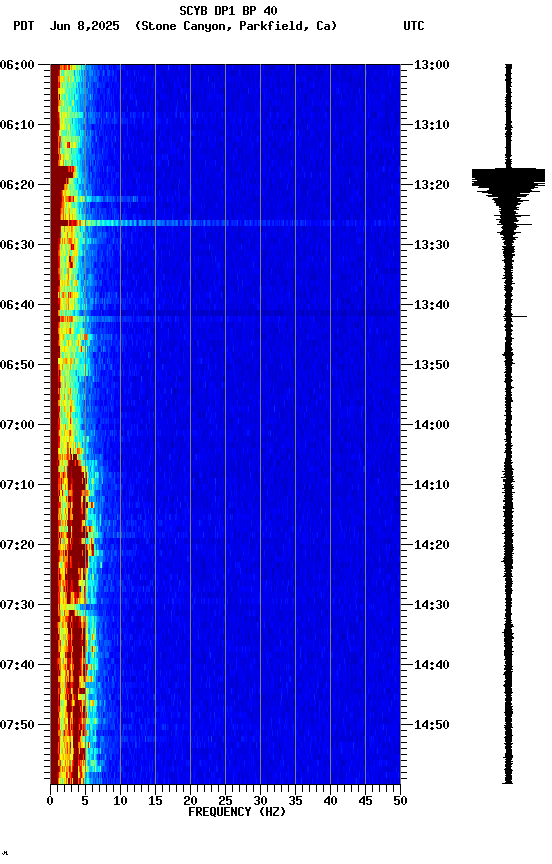Click the '07:40' PDT time label
This screenshot has height=864, width=552.
point(17,665)
